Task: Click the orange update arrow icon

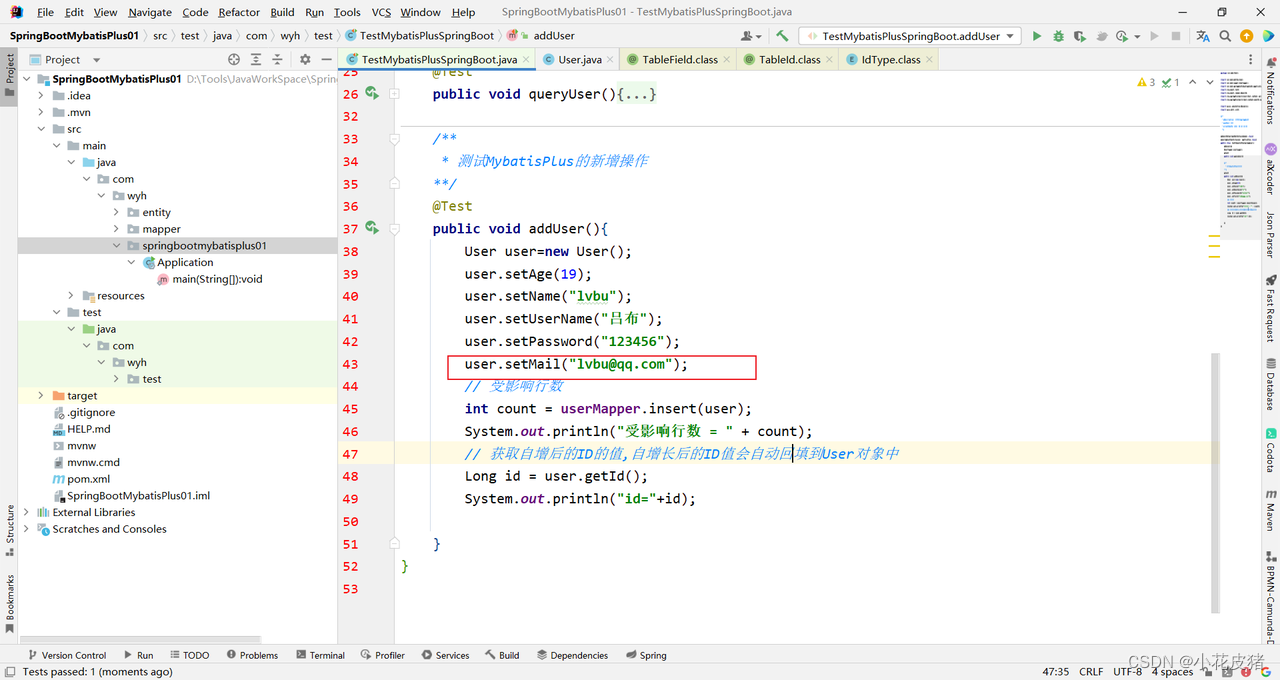Action: (1246, 36)
